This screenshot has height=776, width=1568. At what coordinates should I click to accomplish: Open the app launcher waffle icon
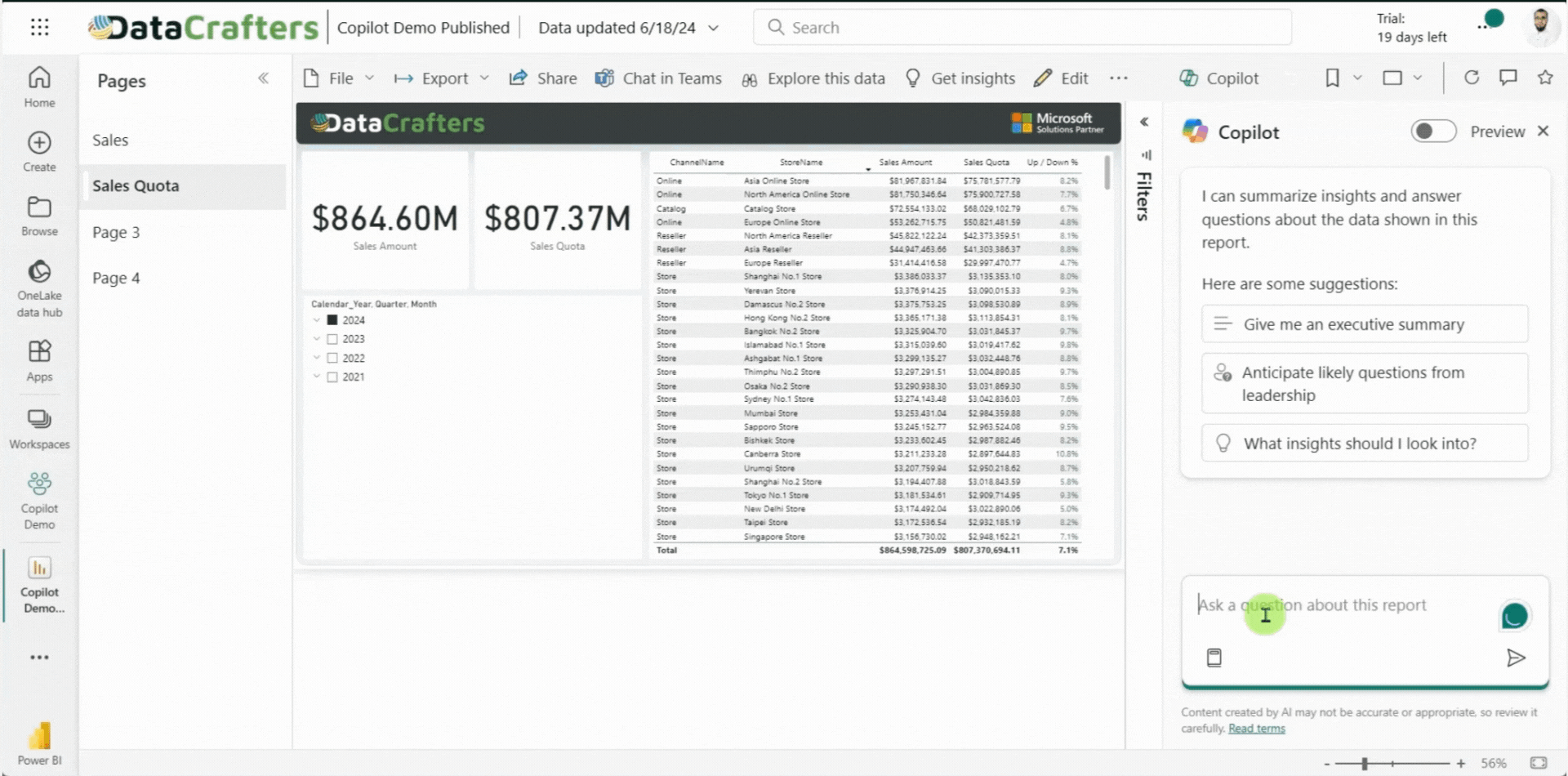39,28
